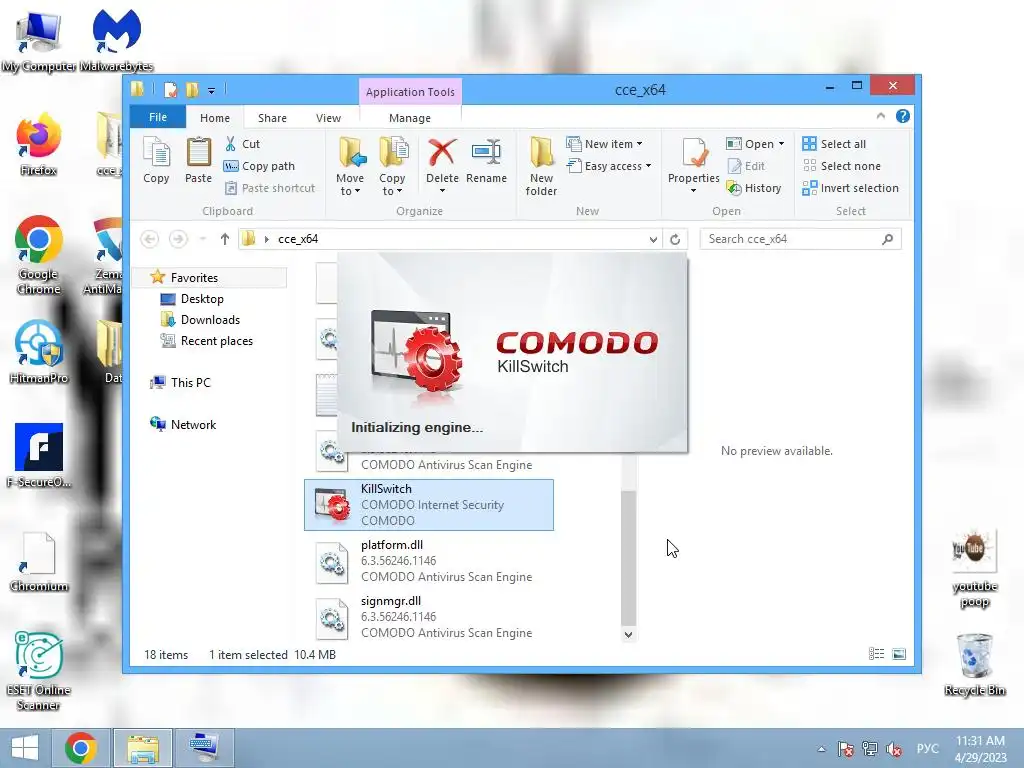This screenshot has width=1024, height=768.
Task: Click the file list vertical scrollbar thumb
Action: coord(628,557)
